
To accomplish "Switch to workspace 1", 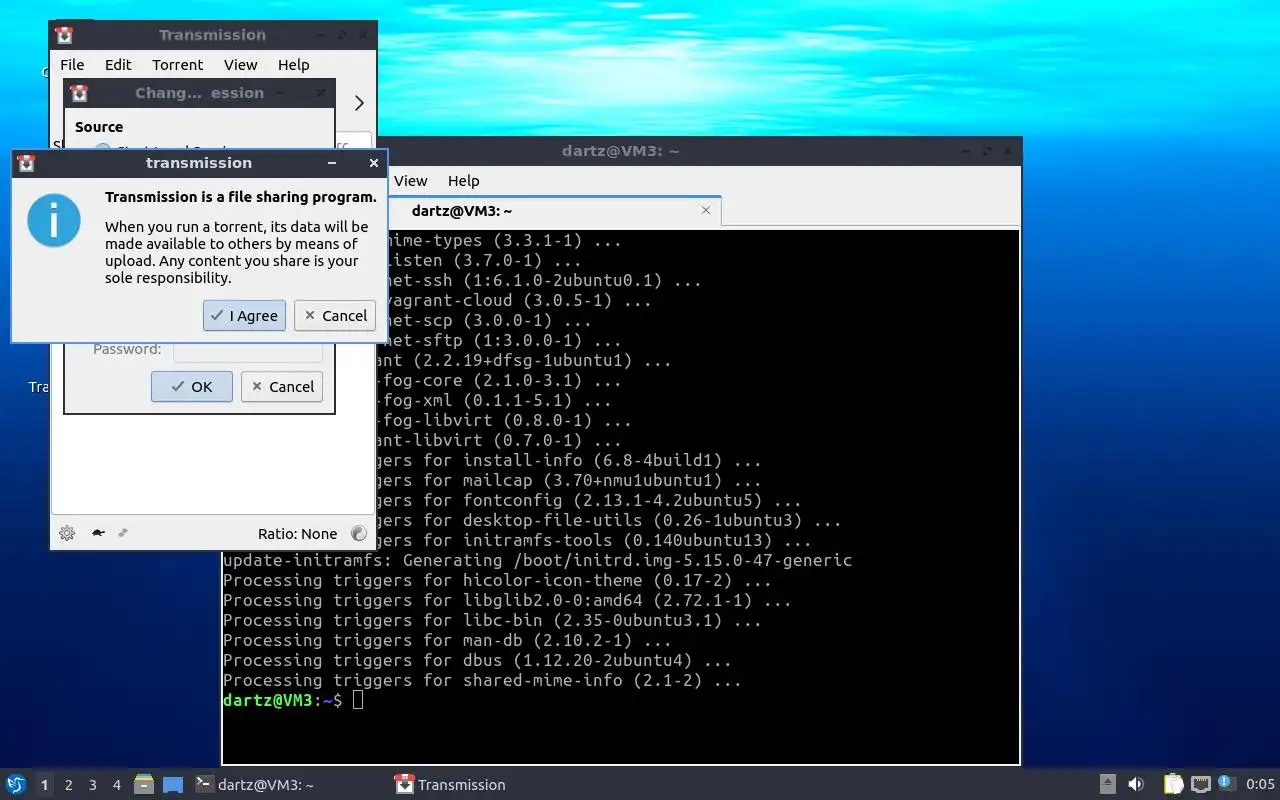I will (44, 785).
